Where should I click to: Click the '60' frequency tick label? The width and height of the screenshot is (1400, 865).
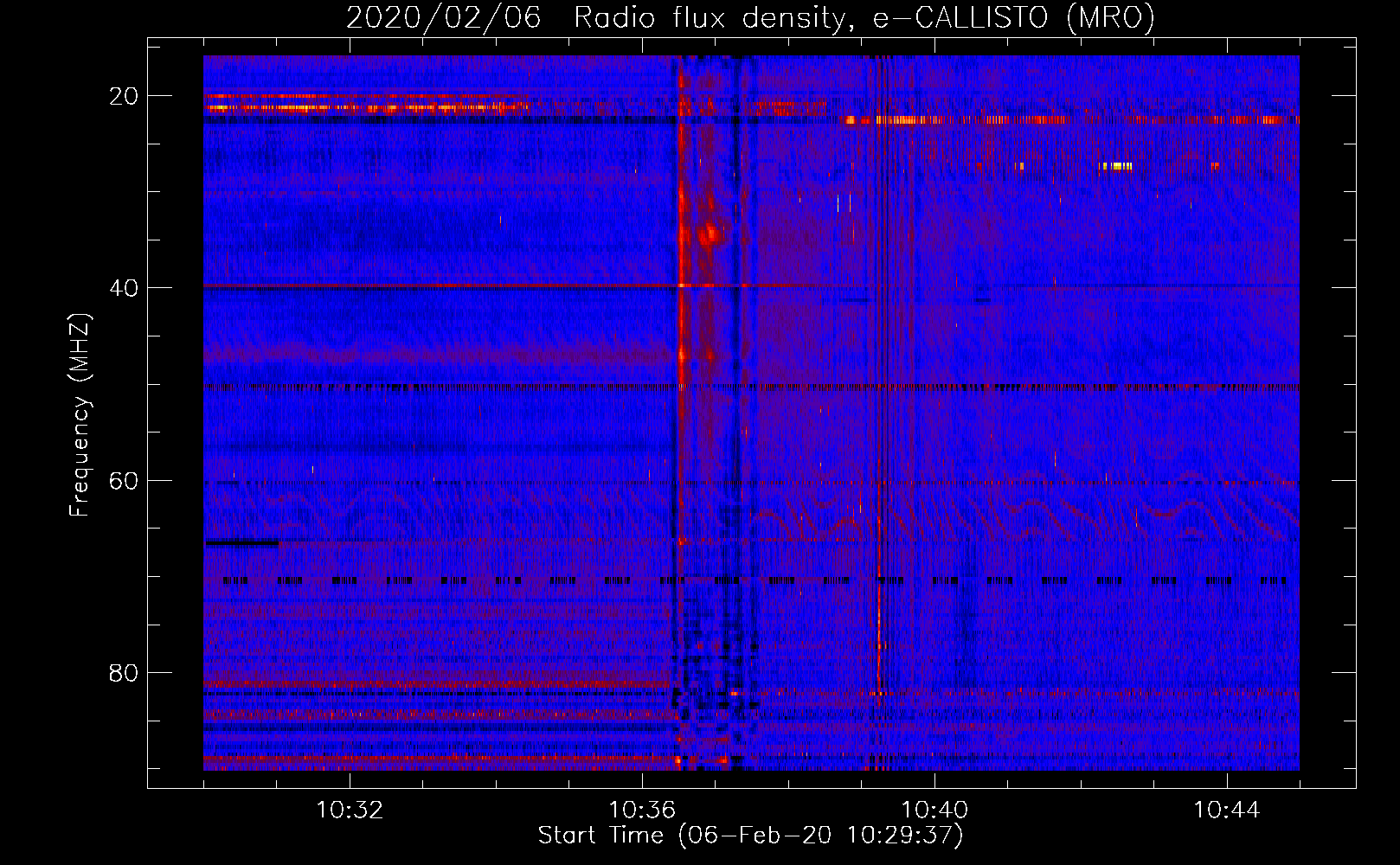(x=124, y=480)
